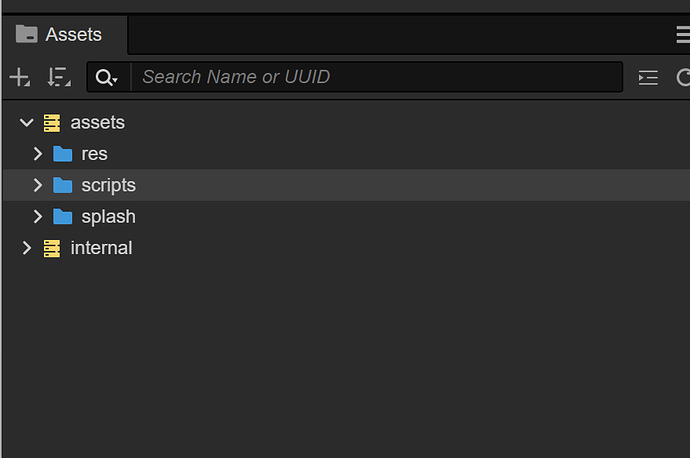Open the search type magnifier dropdown
Screen dimensions: 690x458
[108, 77]
